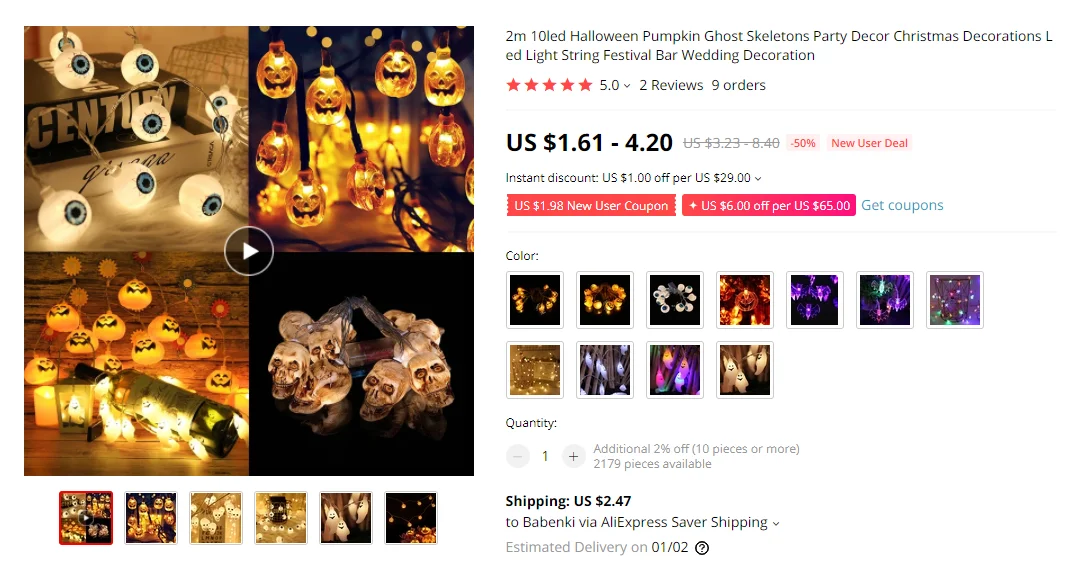Click the Get coupons link

(902, 205)
